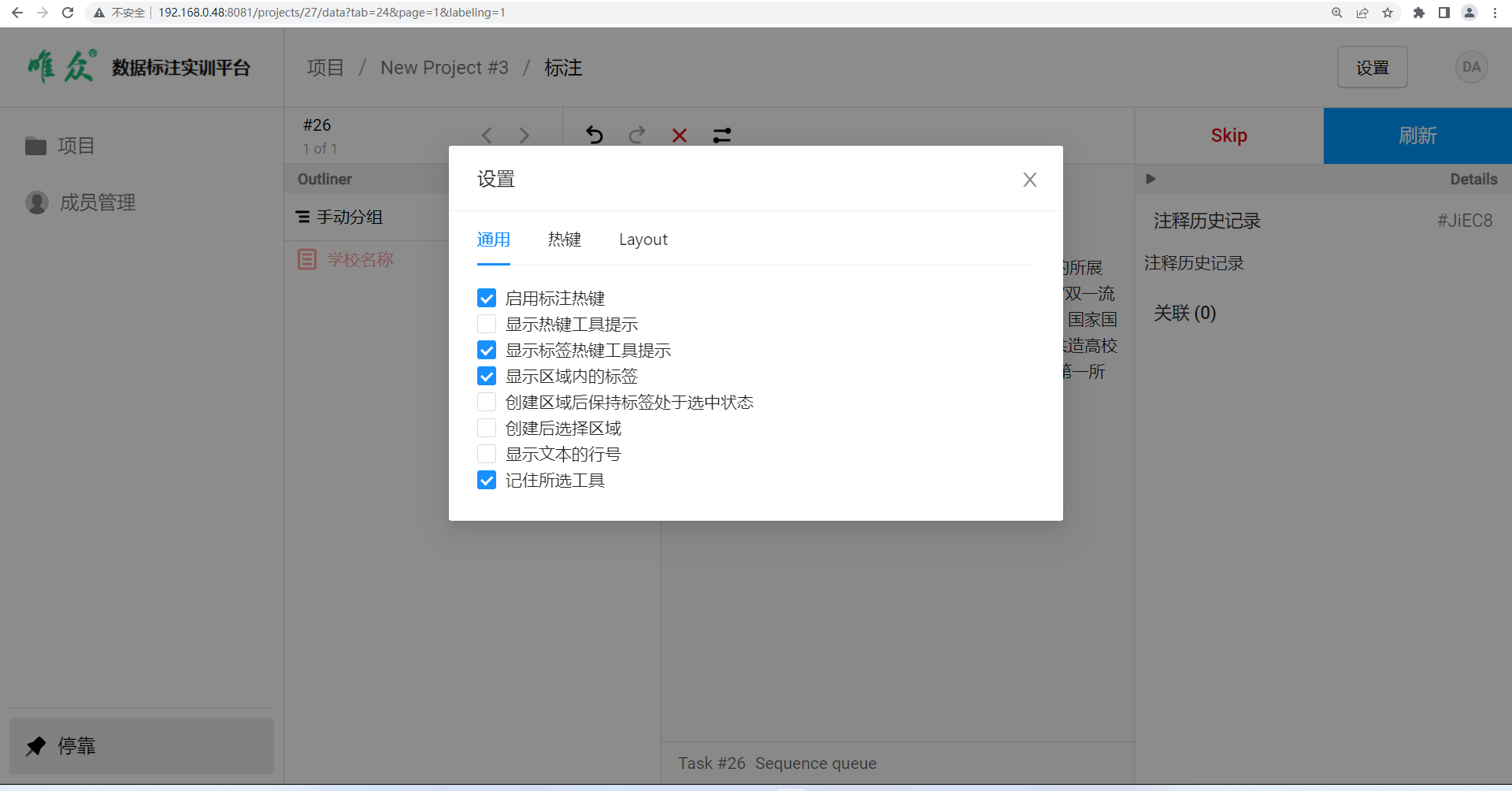Image resolution: width=1512 pixels, height=791 pixels.
Task: Enable the 显示热键工具提示 checkbox
Action: (x=487, y=324)
